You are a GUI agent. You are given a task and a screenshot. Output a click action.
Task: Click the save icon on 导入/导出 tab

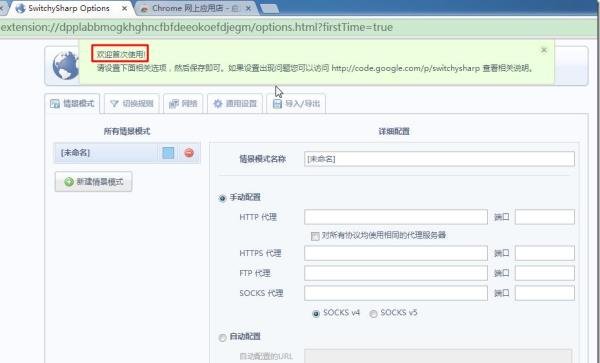(x=277, y=104)
